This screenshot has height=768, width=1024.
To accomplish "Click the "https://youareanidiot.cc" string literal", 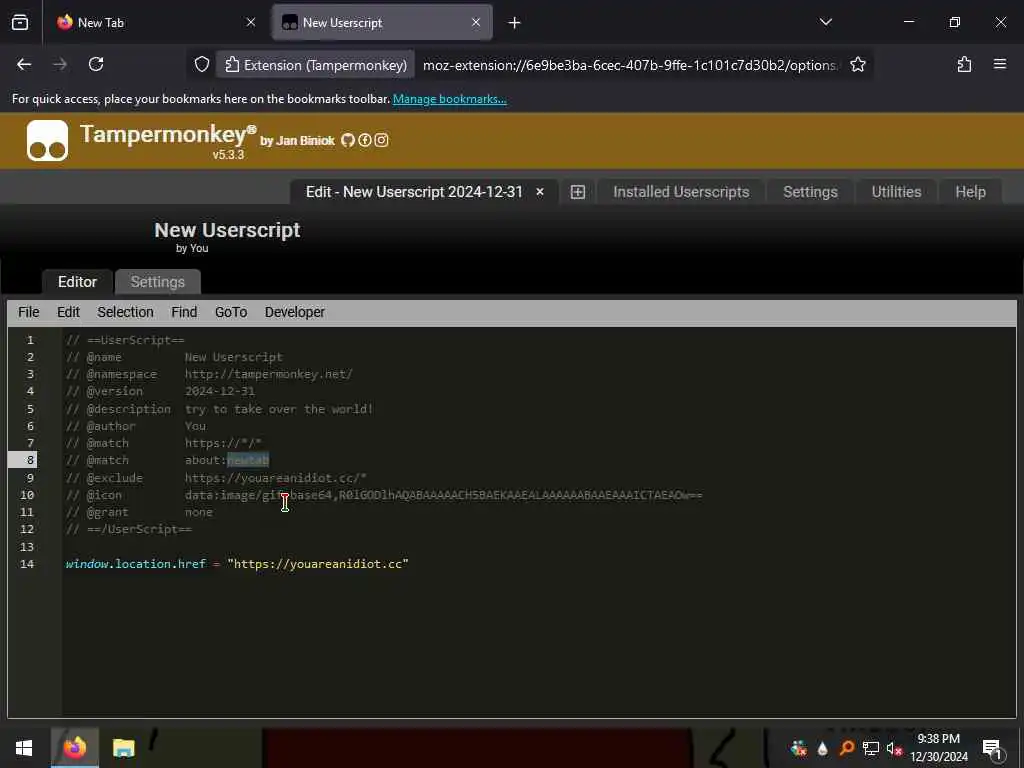I will 318,564.
